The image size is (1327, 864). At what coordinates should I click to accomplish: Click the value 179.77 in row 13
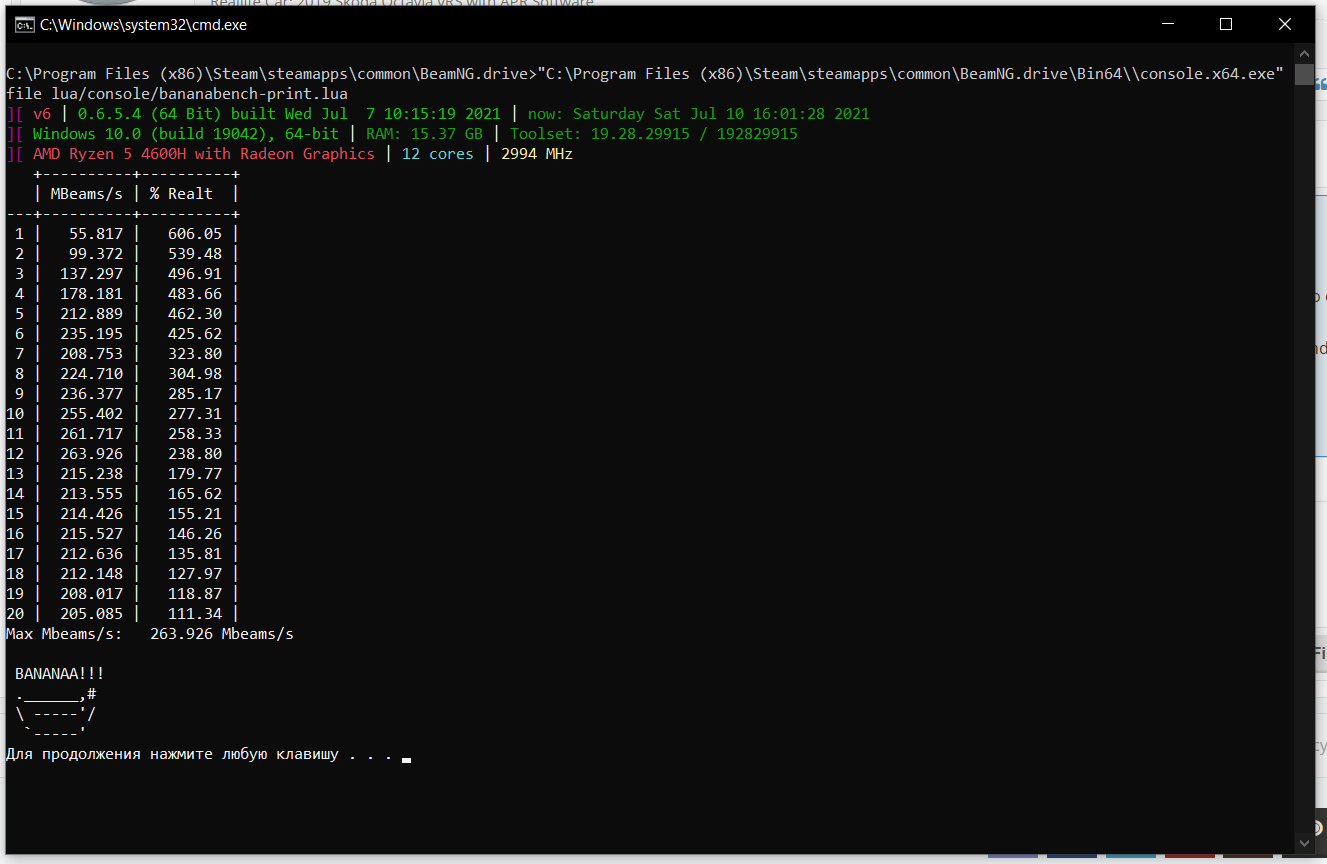click(195, 474)
